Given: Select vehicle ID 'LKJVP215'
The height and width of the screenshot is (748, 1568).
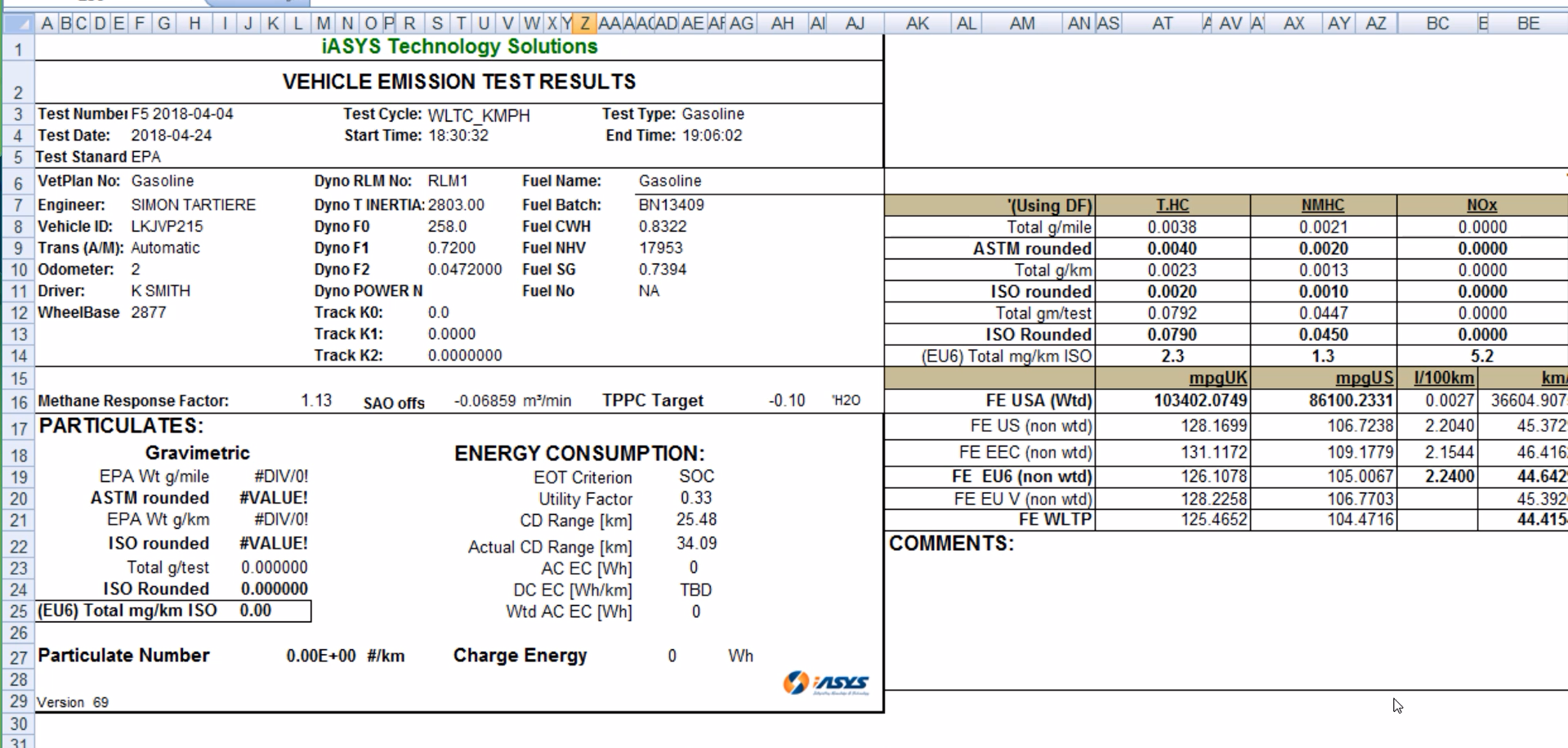Looking at the screenshot, I should click(168, 226).
